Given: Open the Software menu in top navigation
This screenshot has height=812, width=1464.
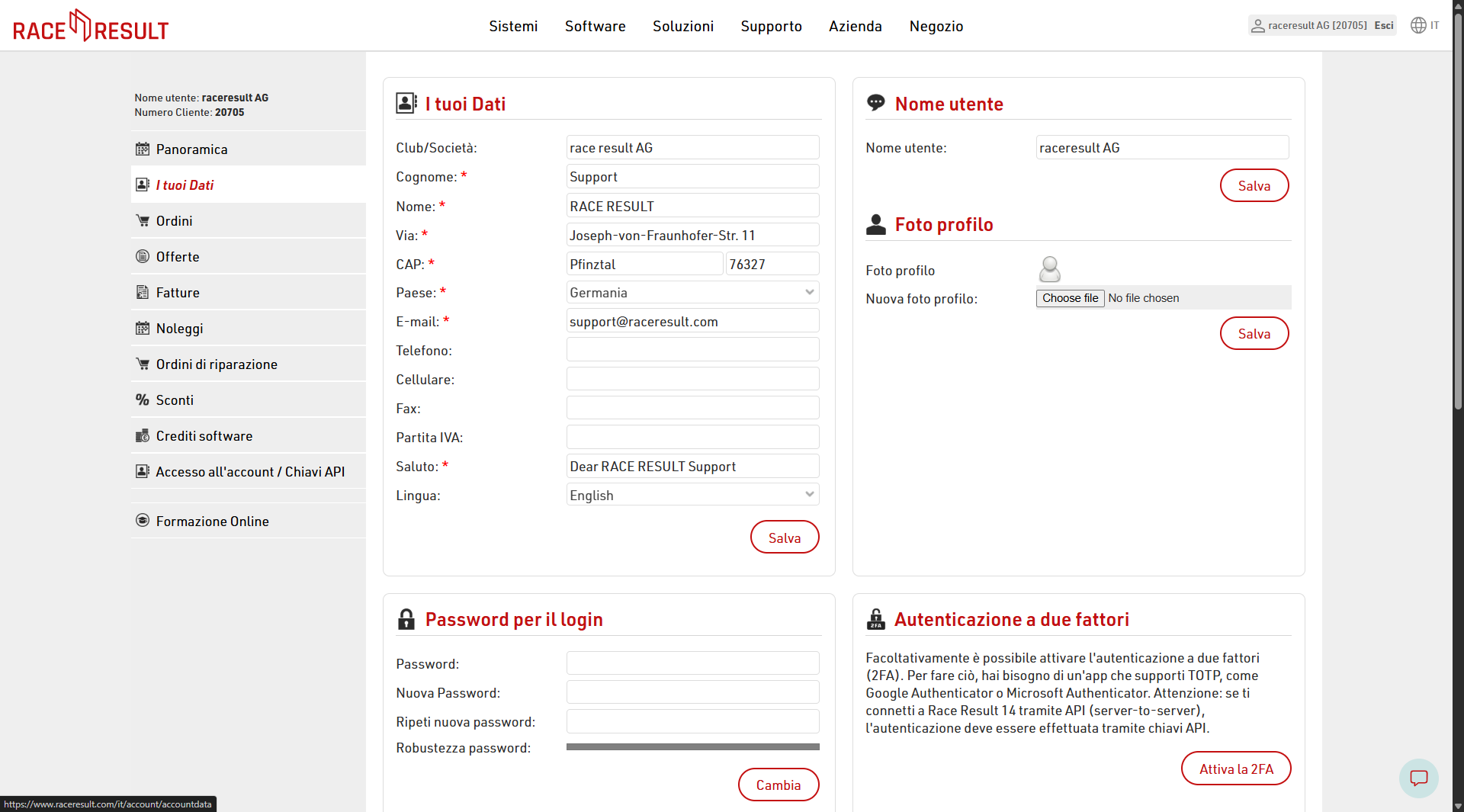Looking at the screenshot, I should pos(595,27).
